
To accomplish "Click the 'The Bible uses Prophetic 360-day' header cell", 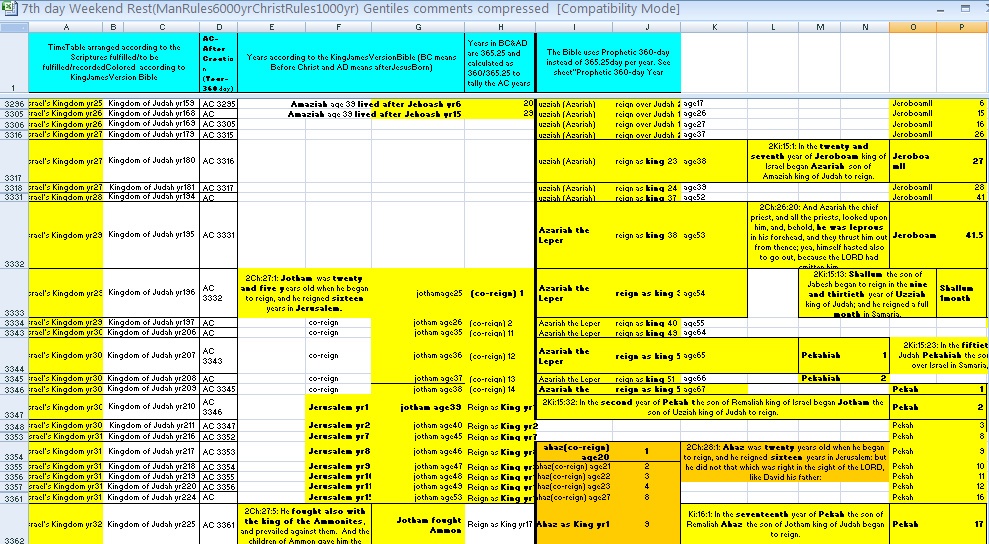I will click(x=609, y=62).
